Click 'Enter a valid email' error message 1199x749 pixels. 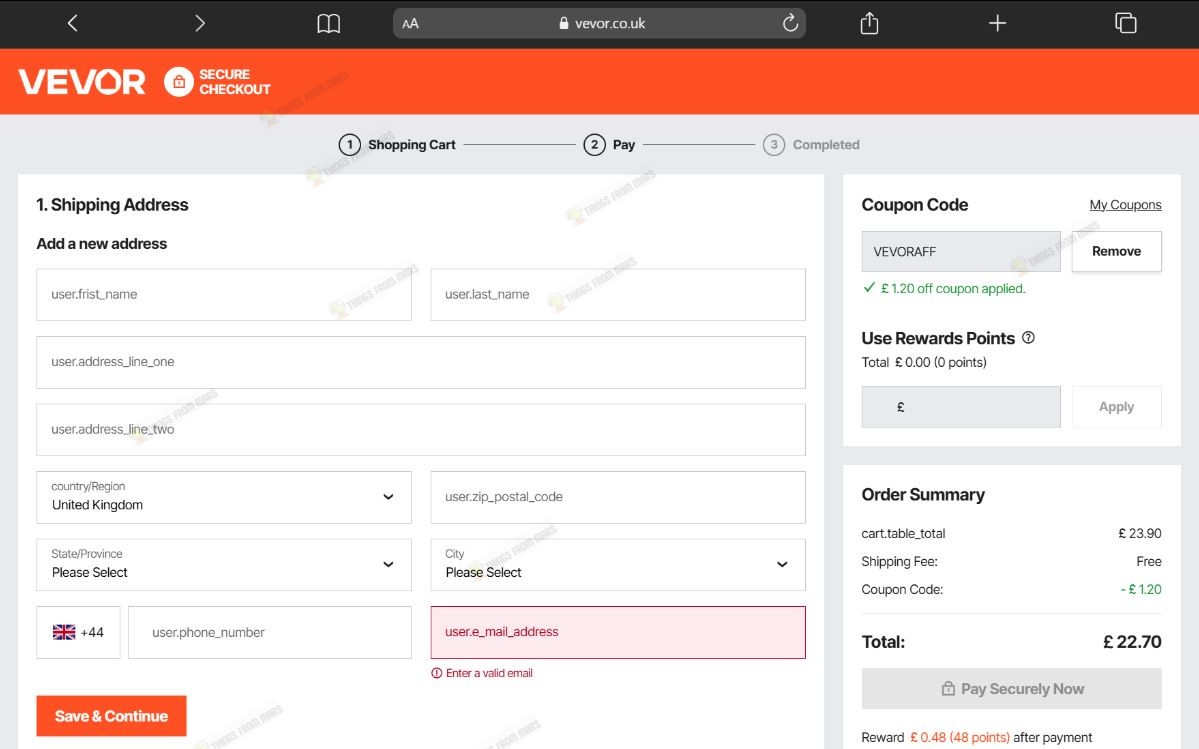pos(489,673)
